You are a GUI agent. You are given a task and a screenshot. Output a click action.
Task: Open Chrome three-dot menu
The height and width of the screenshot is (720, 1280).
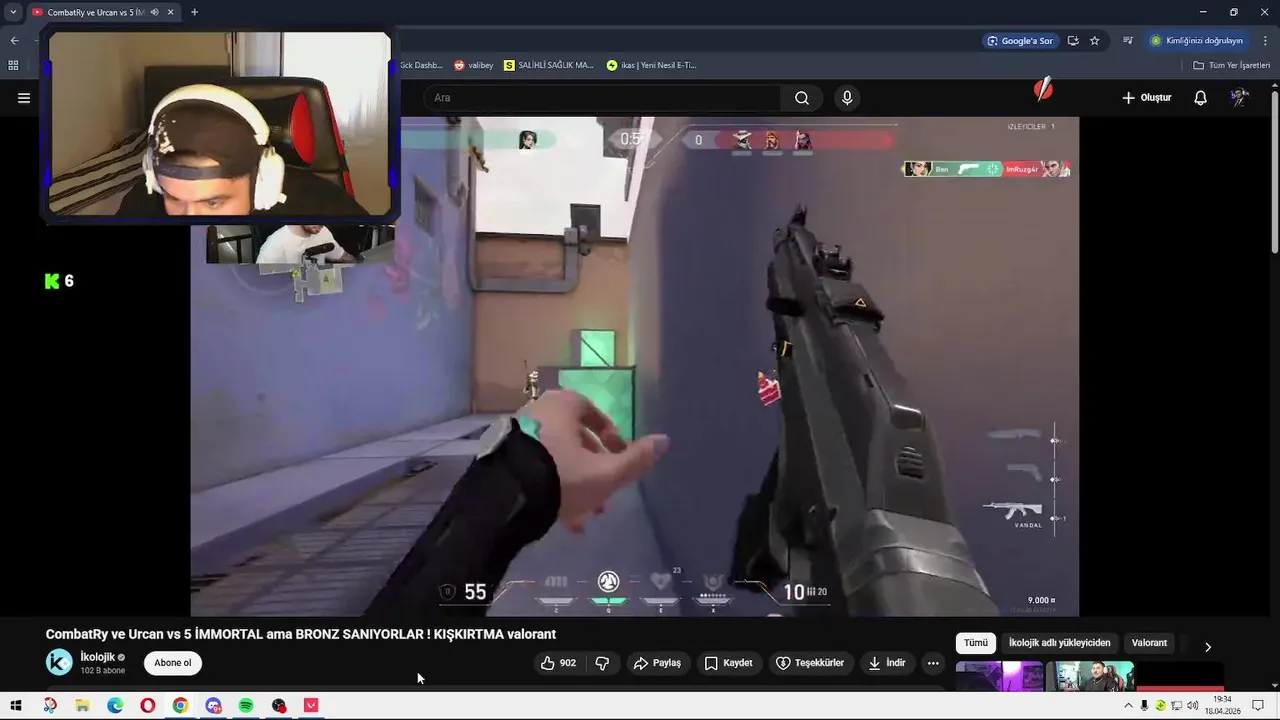point(1265,41)
